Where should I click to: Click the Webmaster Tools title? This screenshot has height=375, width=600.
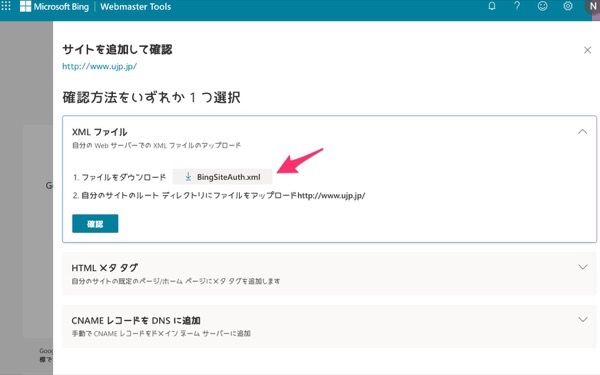[135, 7]
